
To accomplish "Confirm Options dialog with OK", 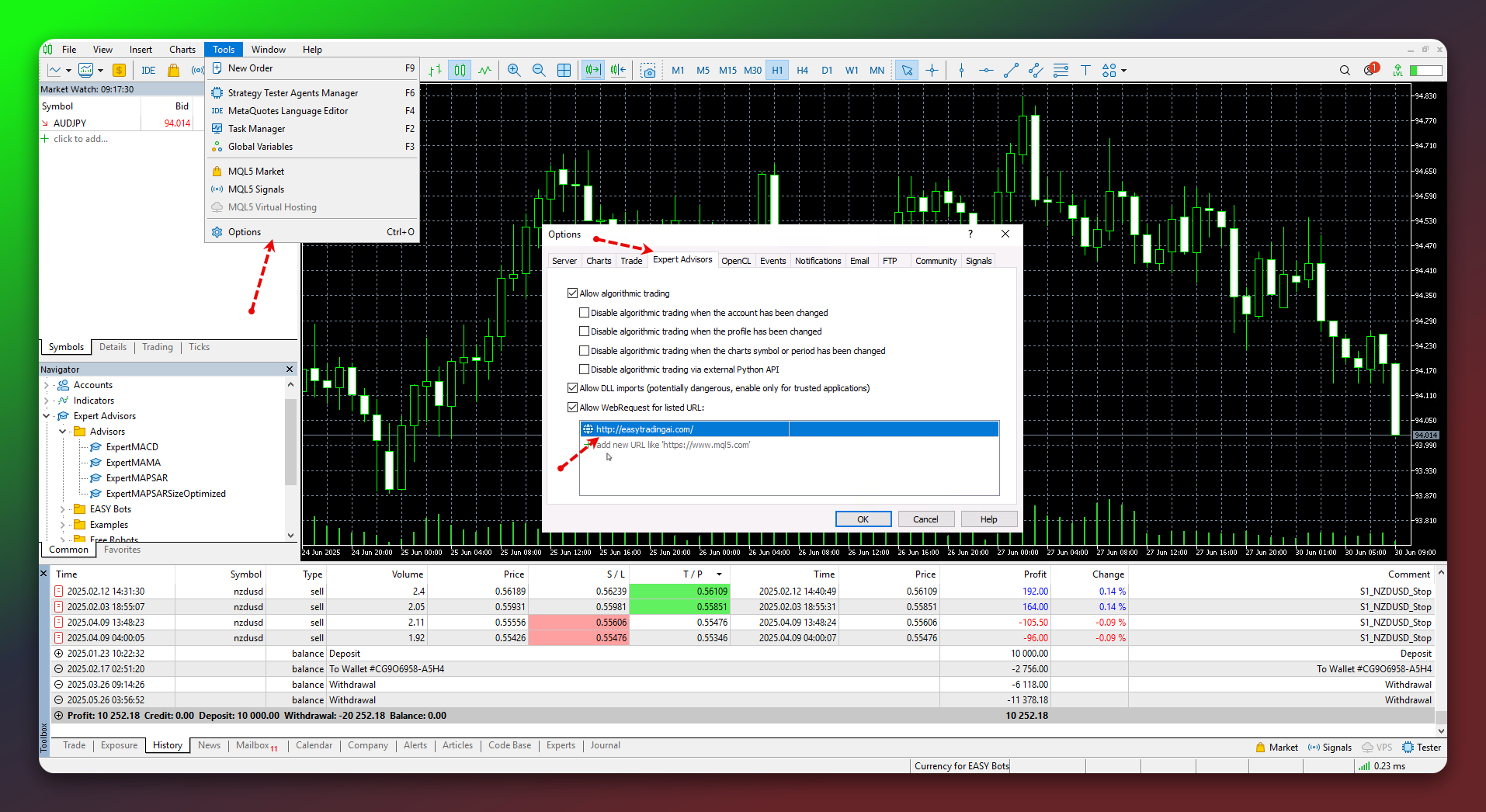I will [x=863, y=519].
